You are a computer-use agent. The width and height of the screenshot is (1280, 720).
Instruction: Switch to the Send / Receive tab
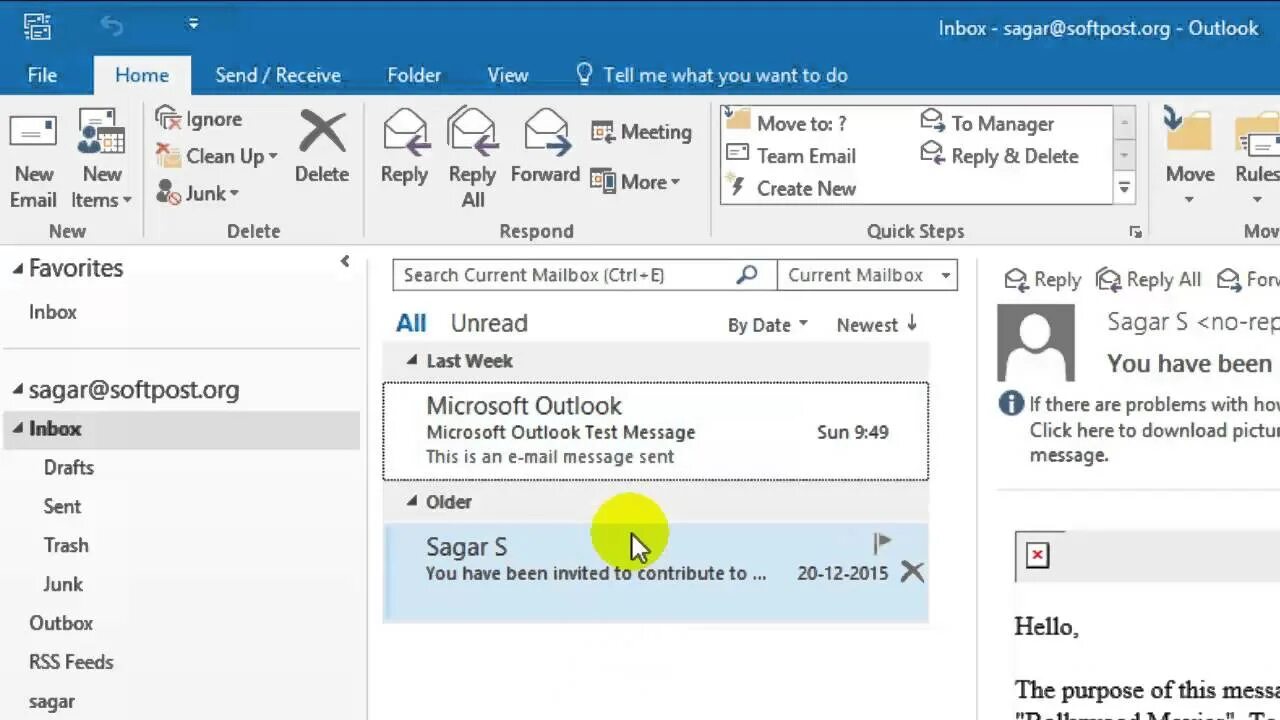pos(278,75)
